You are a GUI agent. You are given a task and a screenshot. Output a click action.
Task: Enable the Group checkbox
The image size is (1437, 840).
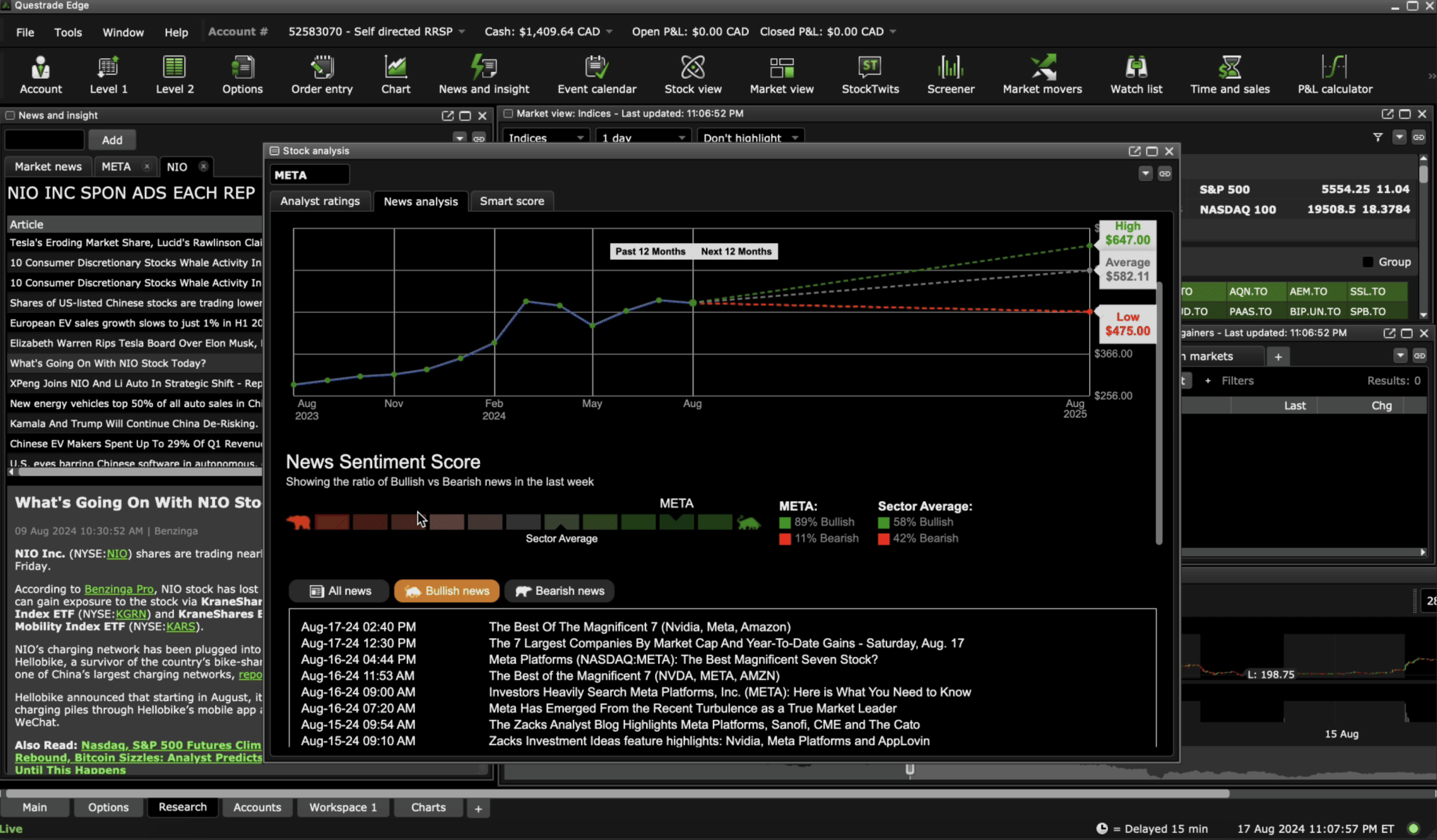pyautogui.click(x=1368, y=262)
